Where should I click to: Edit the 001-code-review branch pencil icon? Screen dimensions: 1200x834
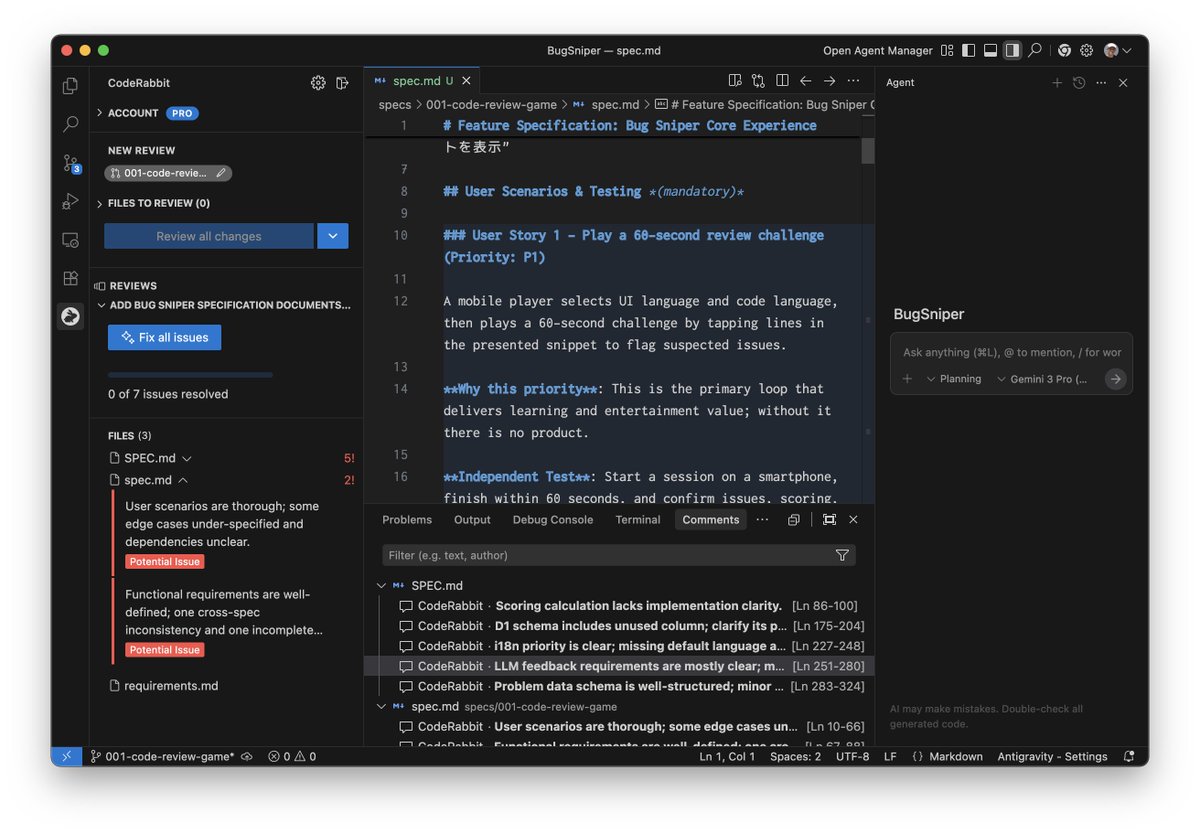point(220,173)
